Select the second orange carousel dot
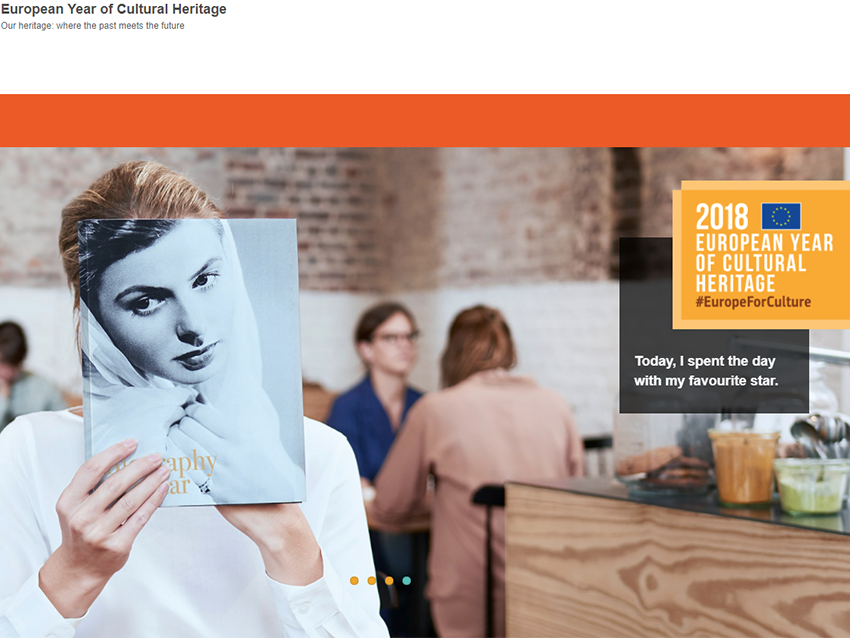Image resolution: width=850 pixels, height=638 pixels. (371, 581)
